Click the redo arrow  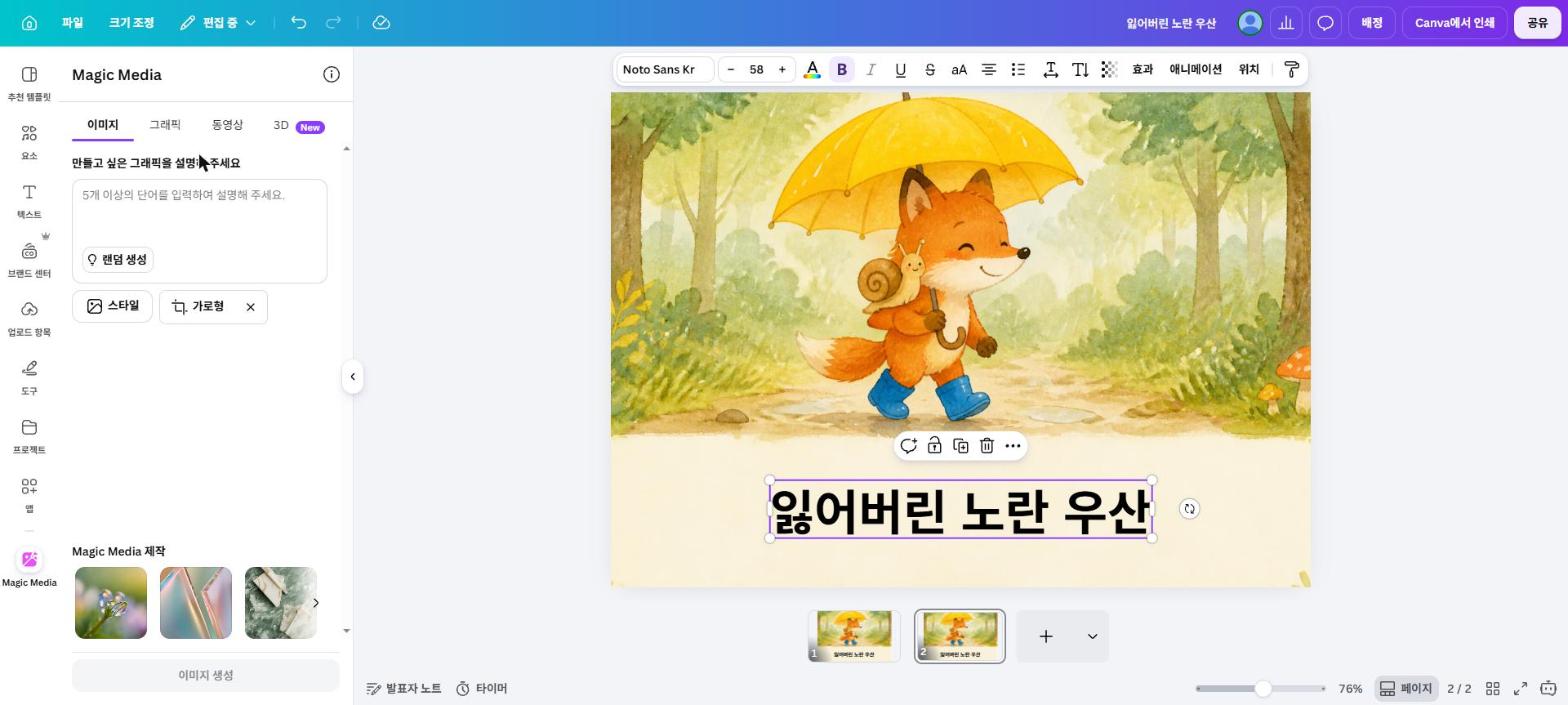point(334,23)
